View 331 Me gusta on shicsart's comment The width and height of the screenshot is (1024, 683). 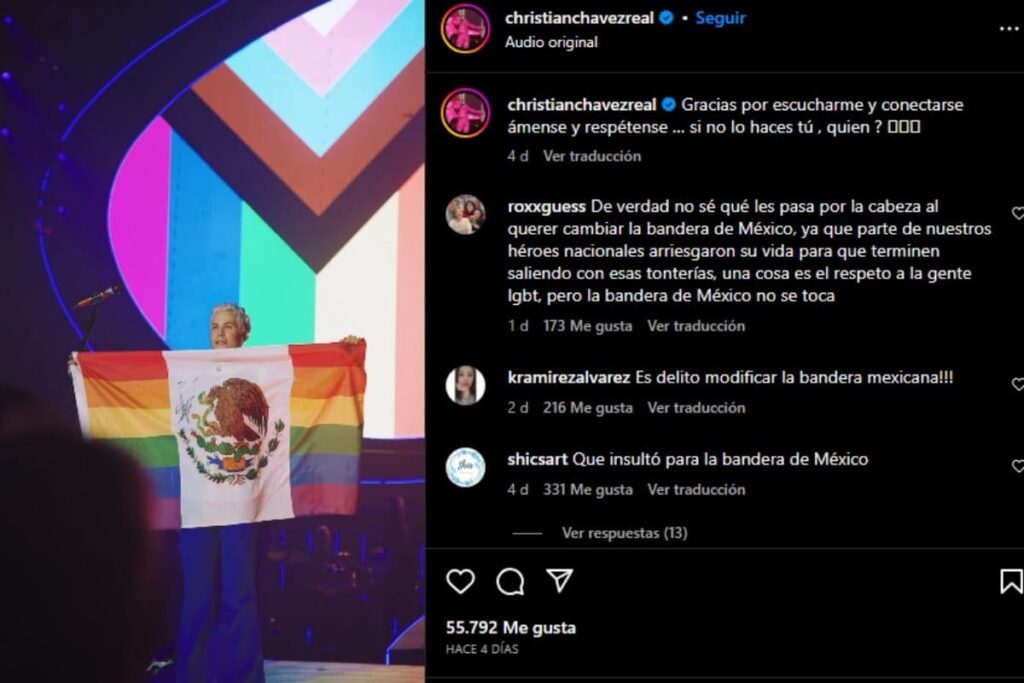click(588, 490)
